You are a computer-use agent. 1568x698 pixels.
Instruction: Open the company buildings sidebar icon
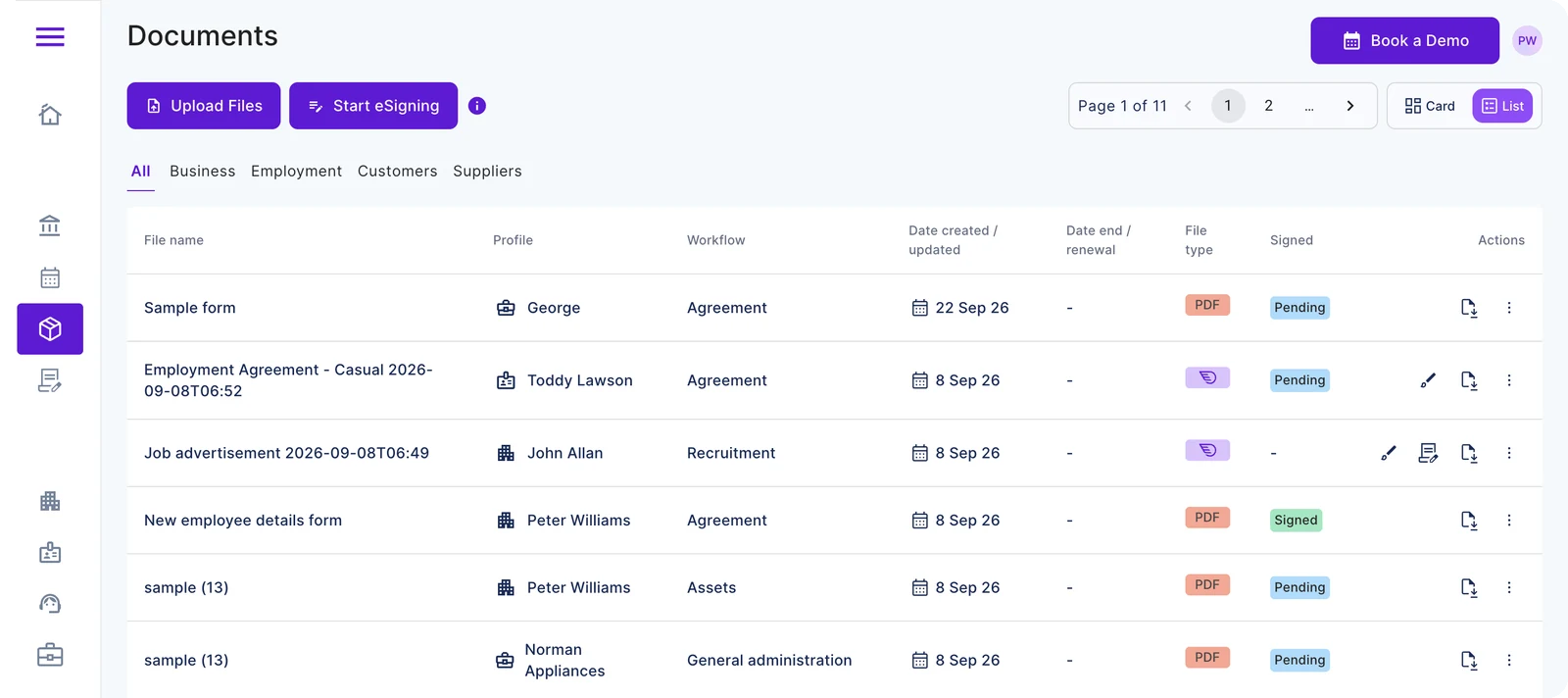coord(50,502)
